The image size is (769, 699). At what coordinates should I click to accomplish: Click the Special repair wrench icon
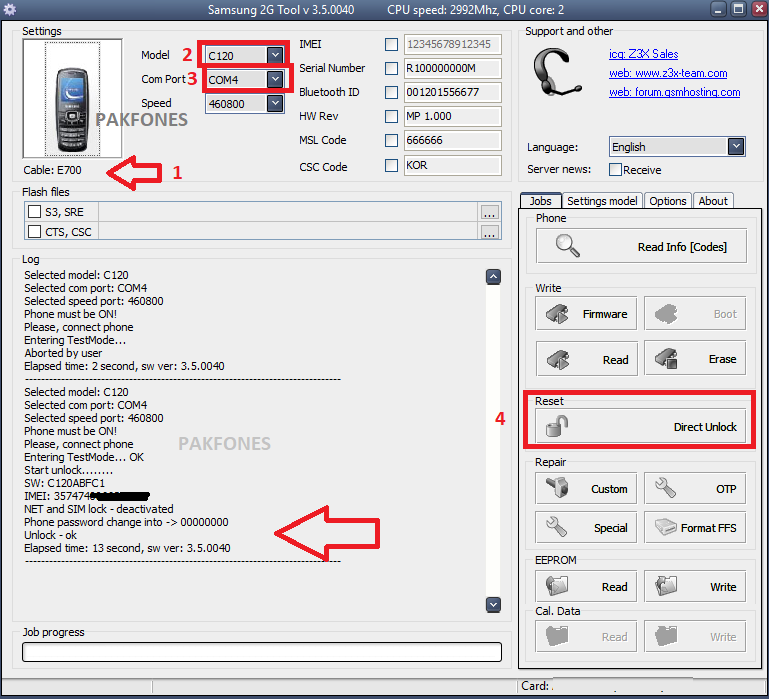click(x=557, y=527)
